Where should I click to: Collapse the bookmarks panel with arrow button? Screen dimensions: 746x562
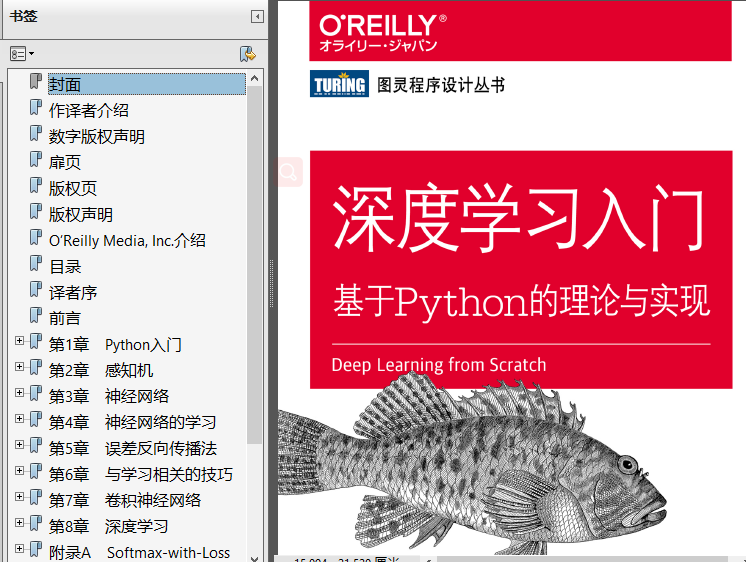[257, 17]
